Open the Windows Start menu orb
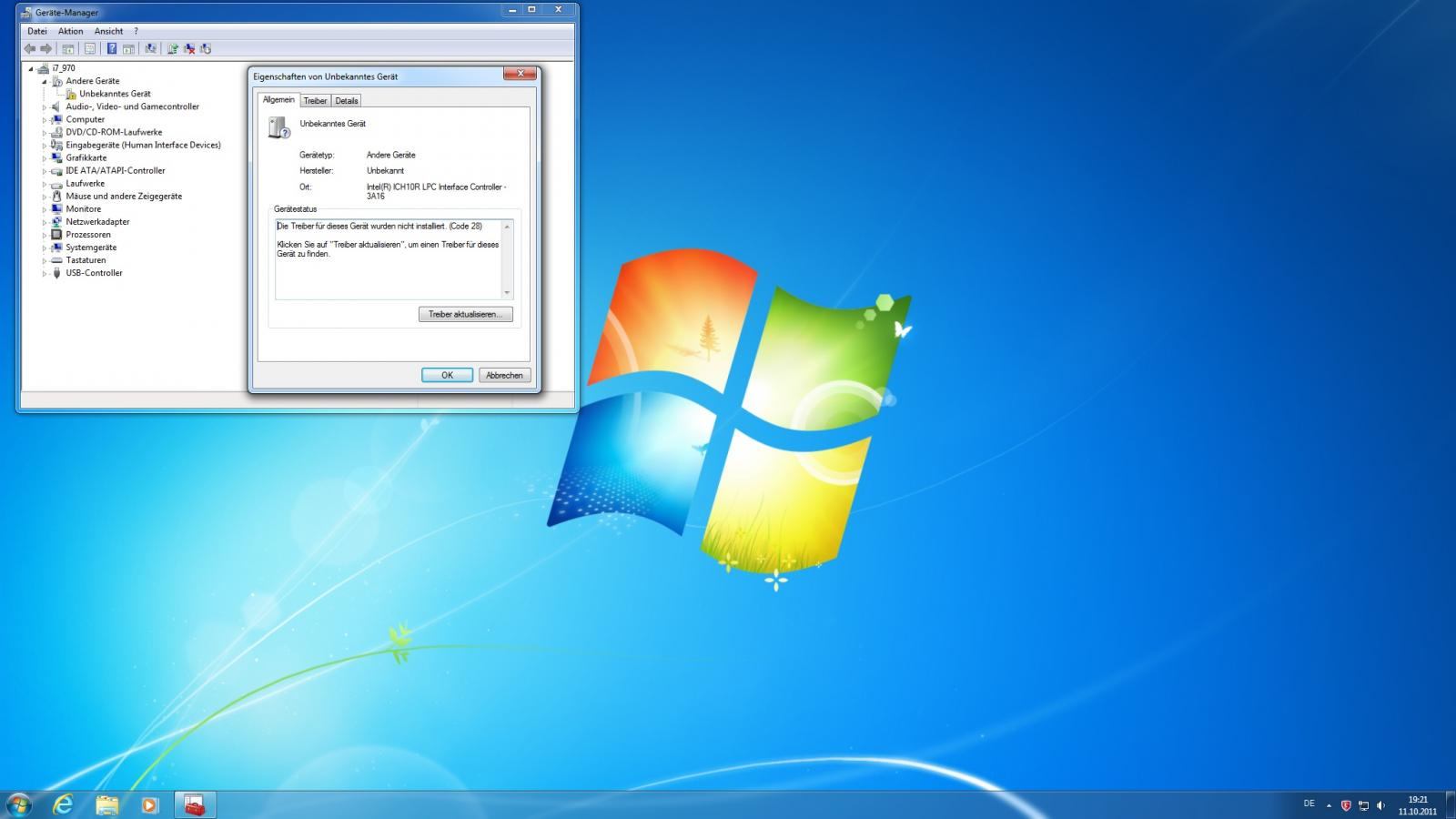Image resolution: width=1456 pixels, height=819 pixels. point(18,804)
